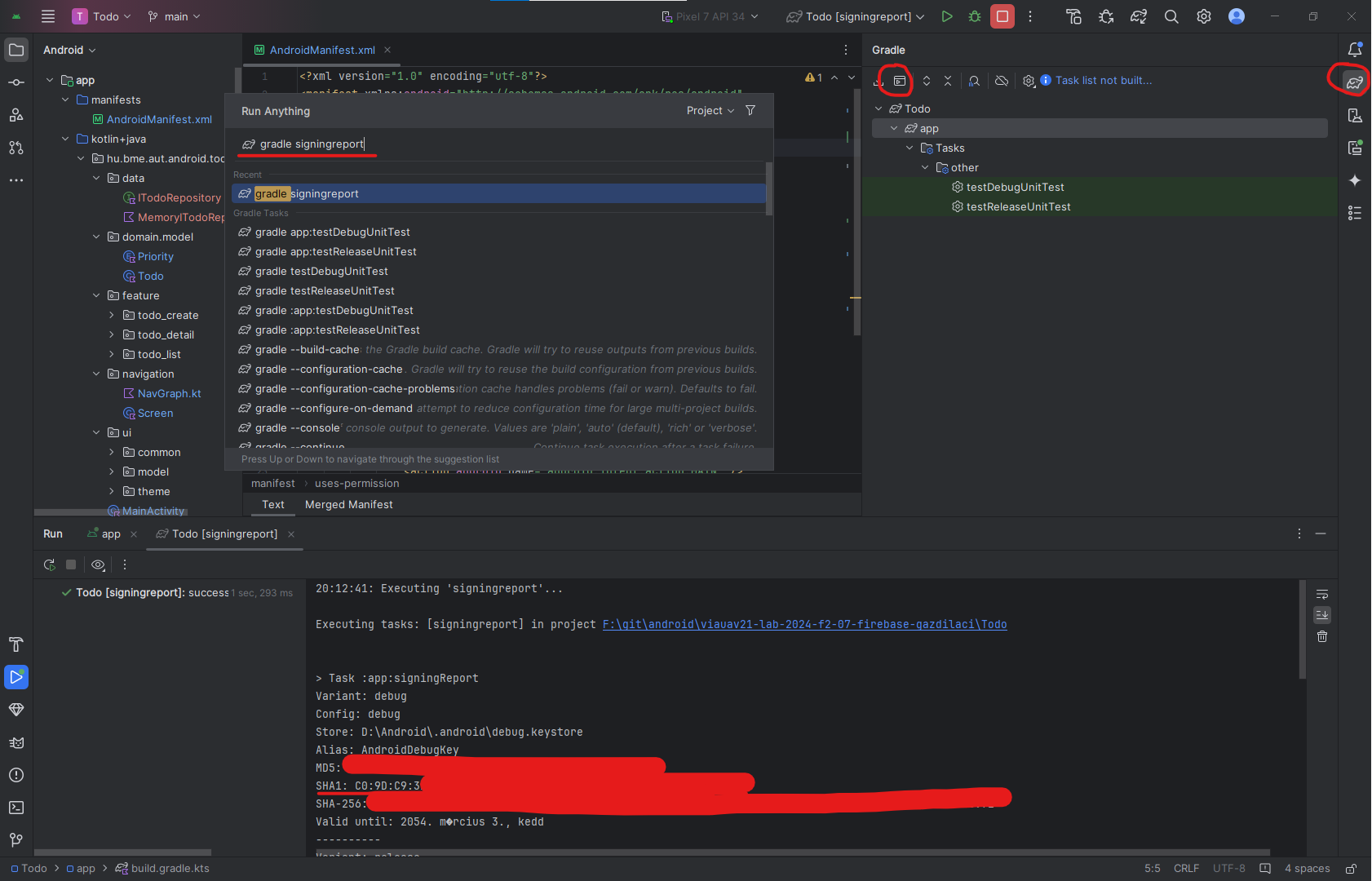Open IDE settings gear in top bar
Viewport: 1372px width, 881px height.
coord(1204,16)
